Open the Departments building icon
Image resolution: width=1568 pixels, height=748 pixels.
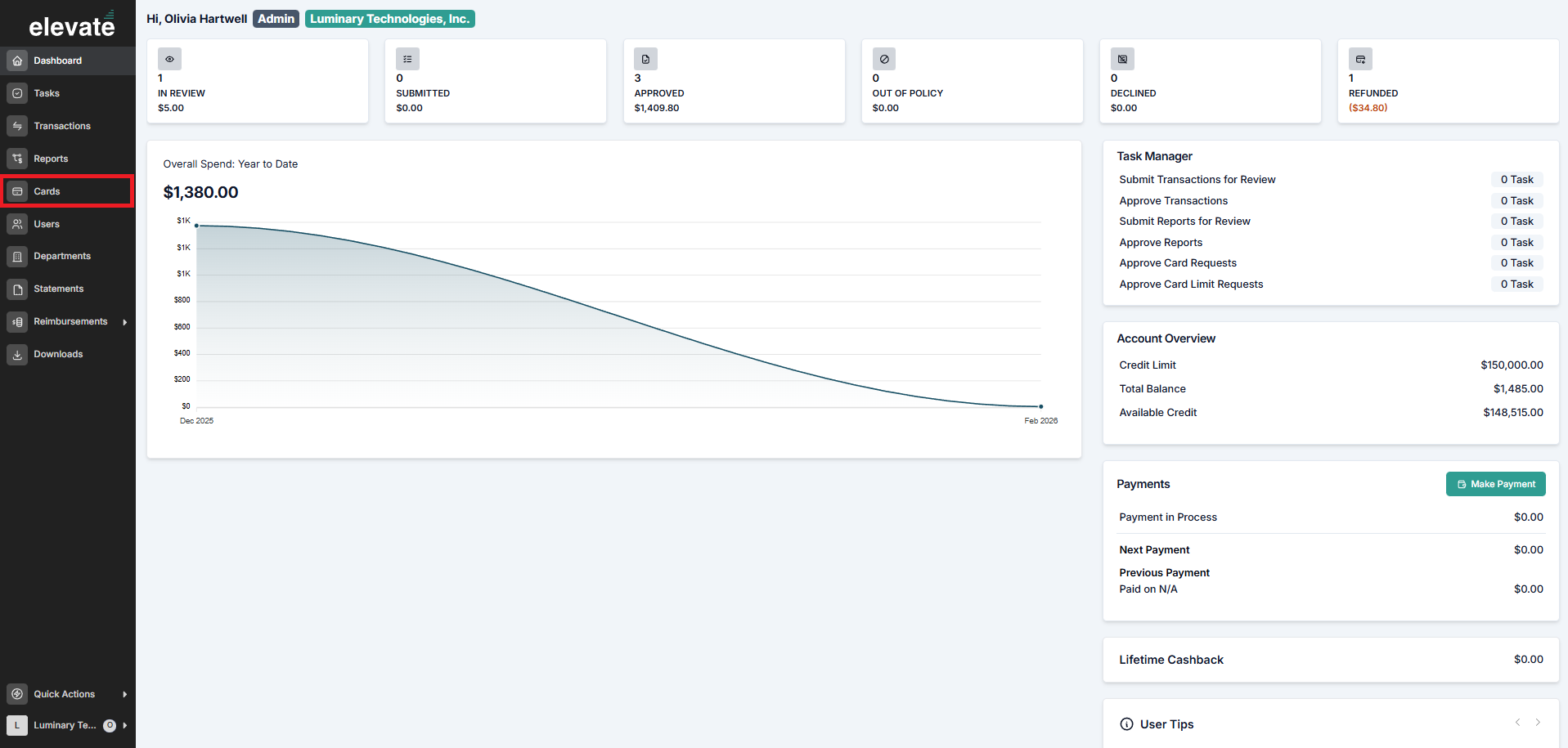click(17, 257)
